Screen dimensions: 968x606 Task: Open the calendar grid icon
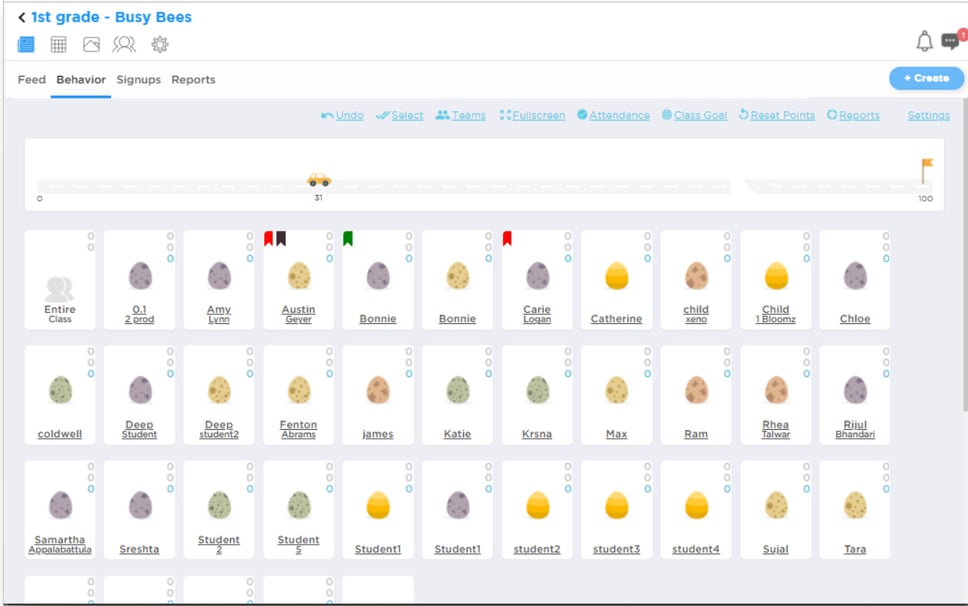(59, 44)
